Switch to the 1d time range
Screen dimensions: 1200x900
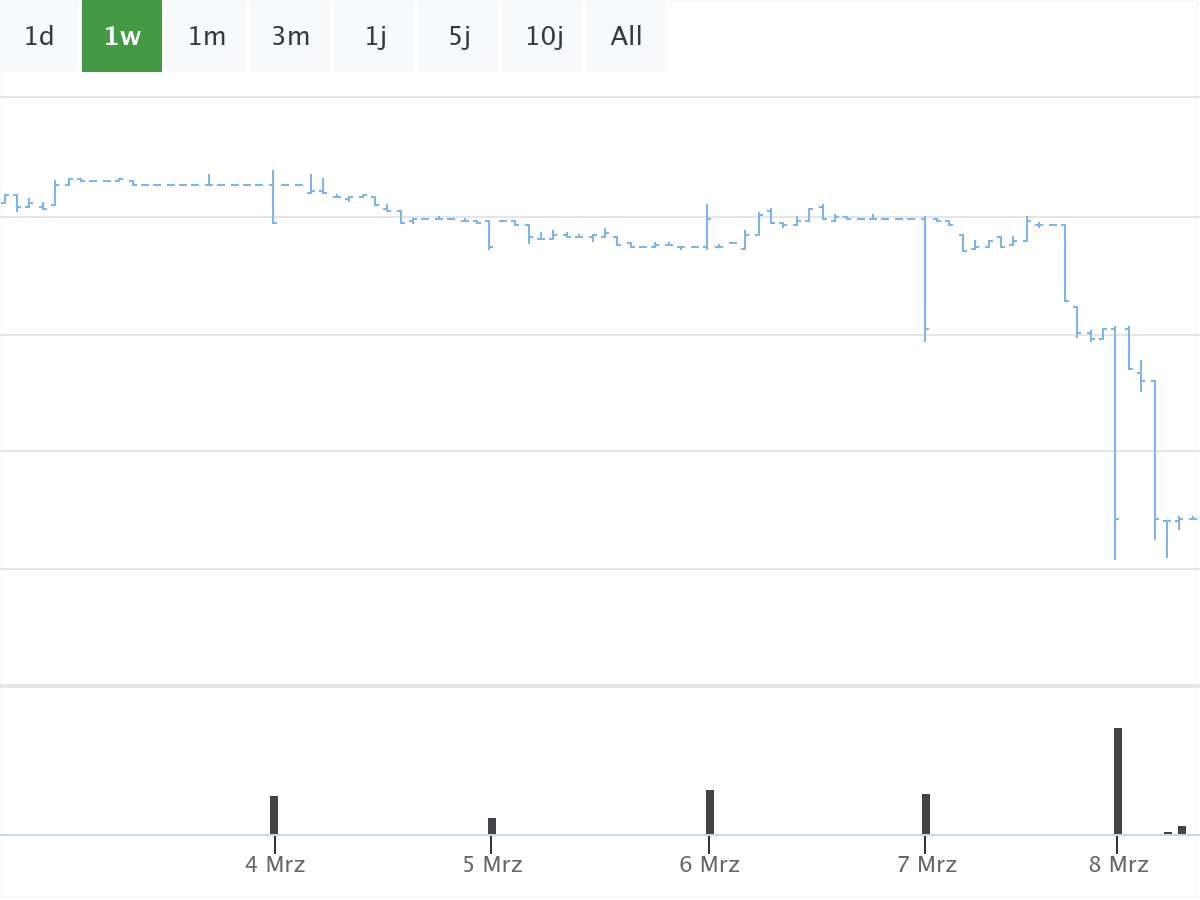click(38, 36)
